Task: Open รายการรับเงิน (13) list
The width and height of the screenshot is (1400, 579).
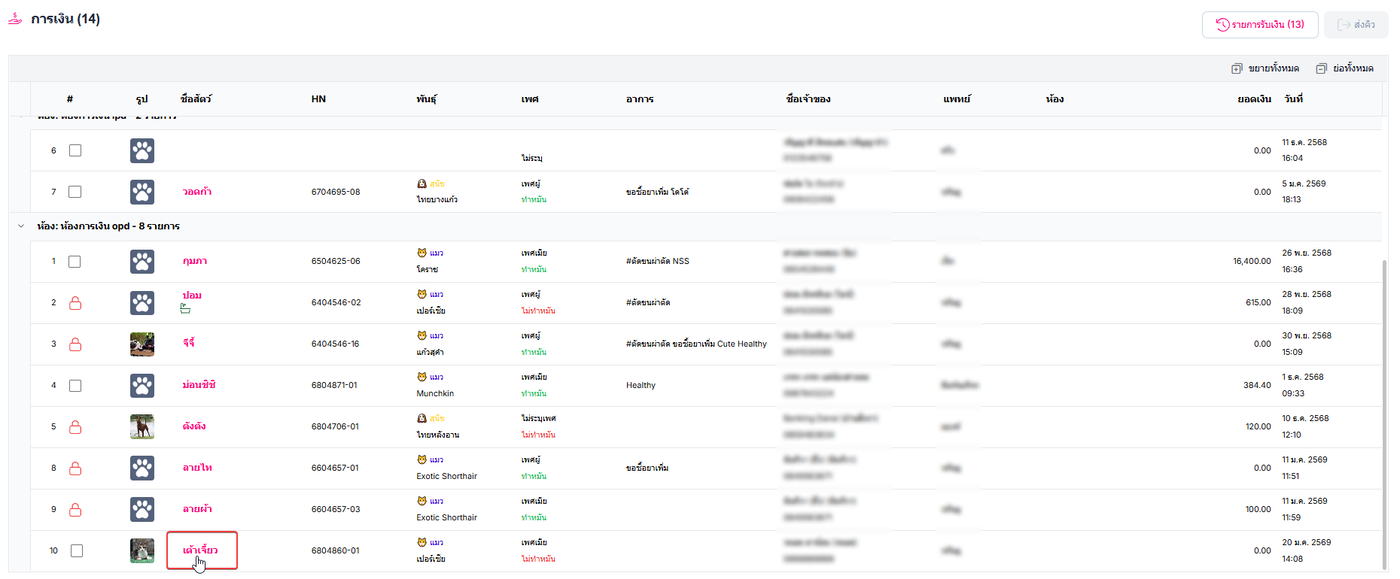Action: pyautogui.click(x=1259, y=25)
